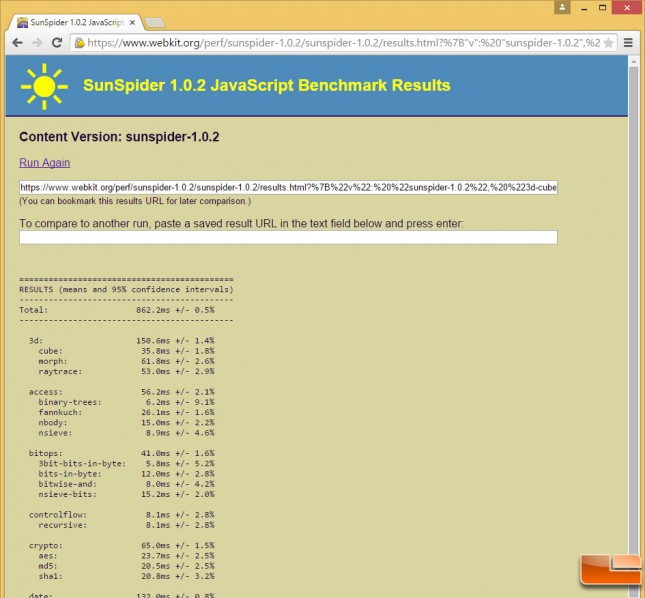This screenshot has width=645, height=598.
Task: Click the To compare to another run instruction
Action: coord(241,224)
